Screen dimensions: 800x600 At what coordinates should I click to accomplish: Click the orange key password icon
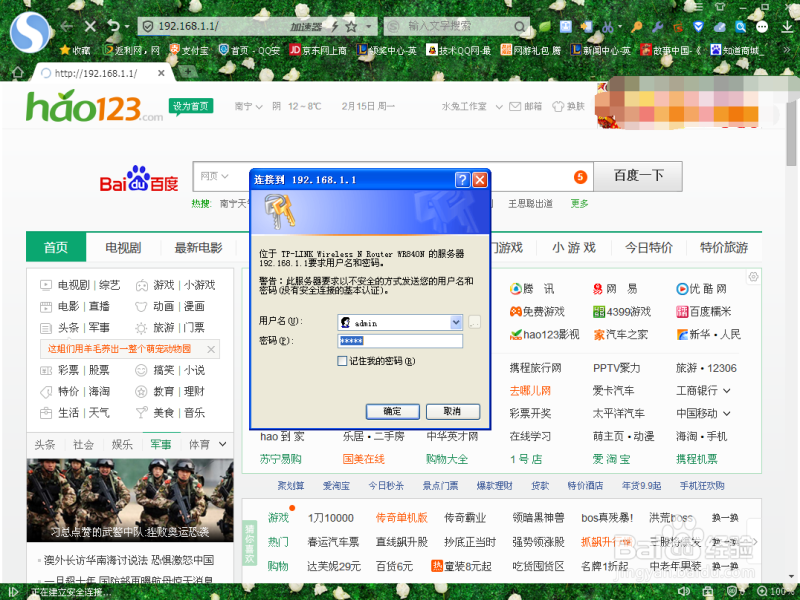[x=636, y=27]
